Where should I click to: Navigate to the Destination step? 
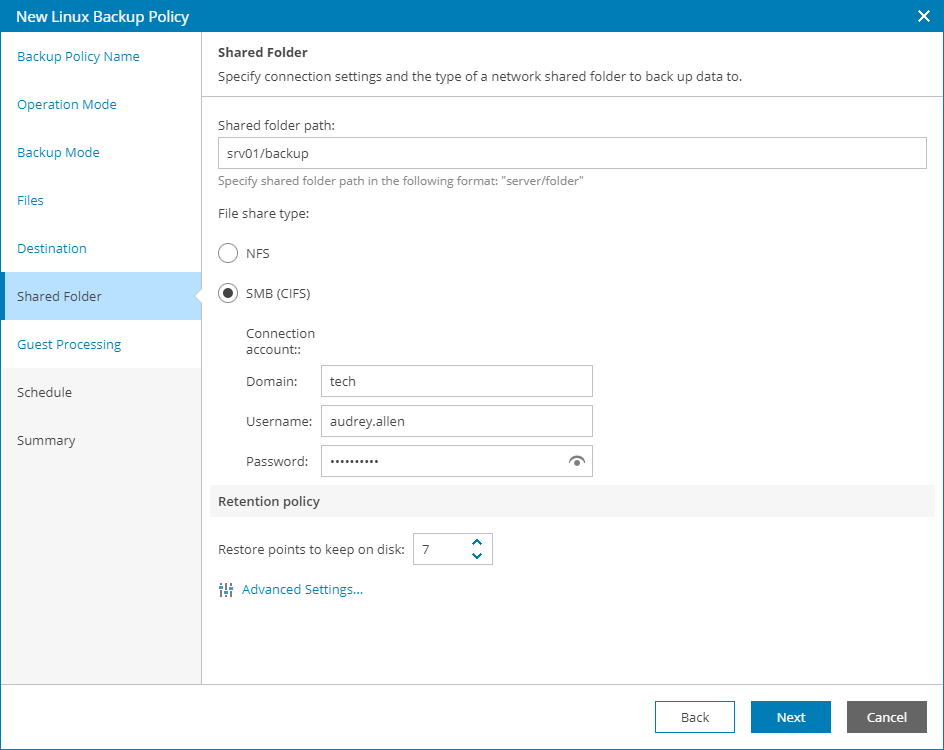click(52, 248)
